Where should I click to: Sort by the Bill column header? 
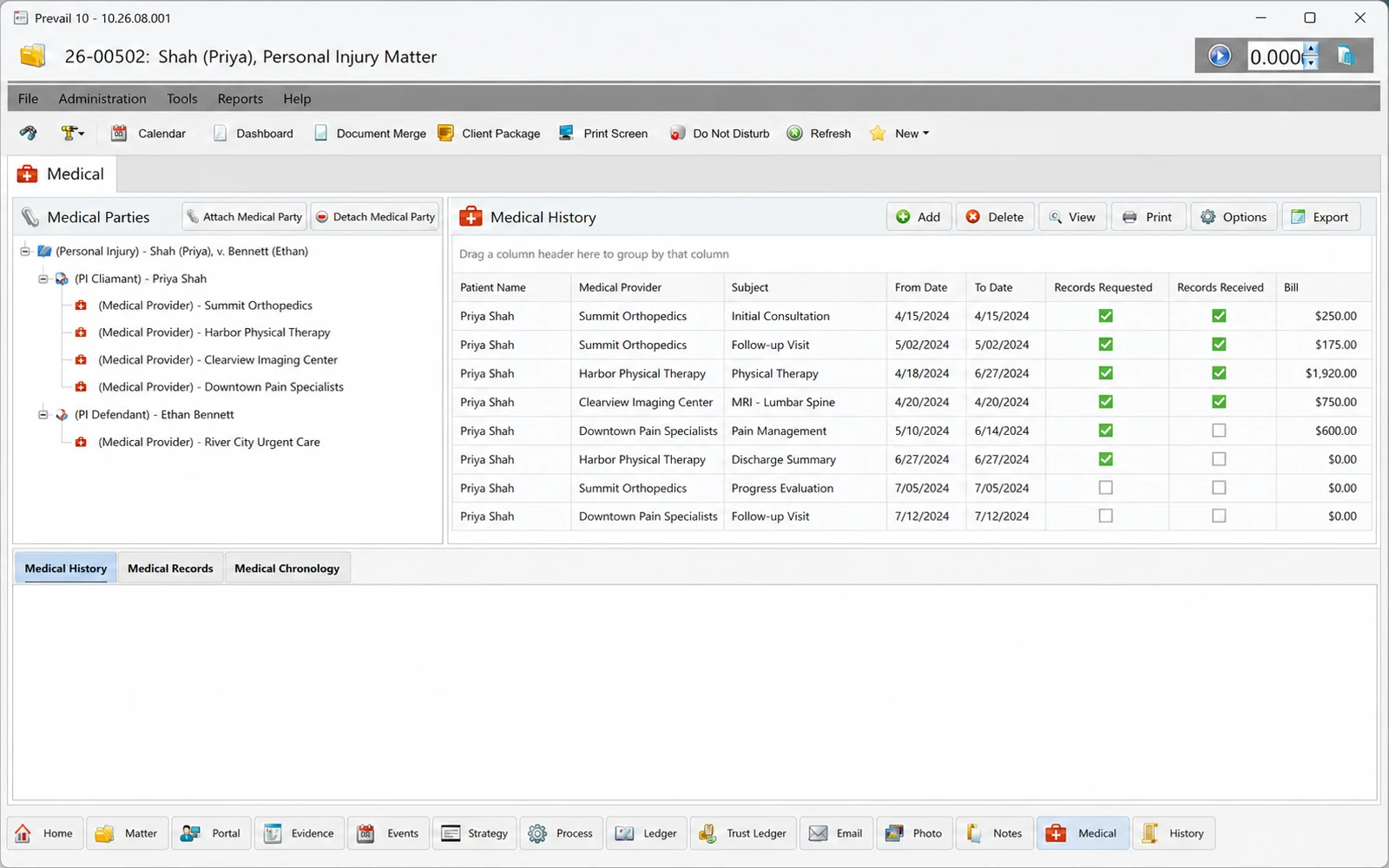coord(1323,287)
